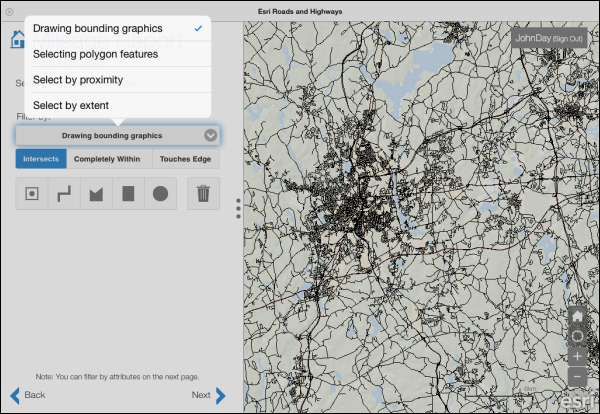Choose Select by extent option
Viewport: 600px width, 414px height.
click(71, 105)
